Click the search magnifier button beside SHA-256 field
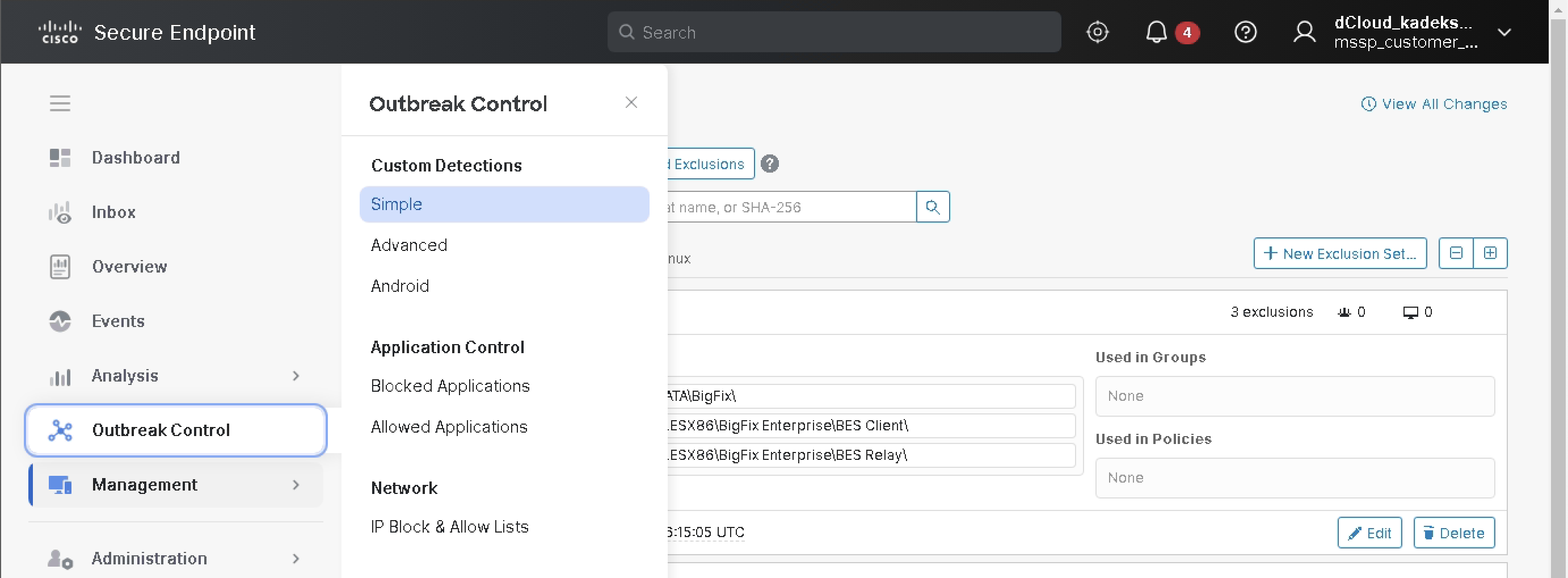This screenshot has height=578, width=1568. [933, 207]
